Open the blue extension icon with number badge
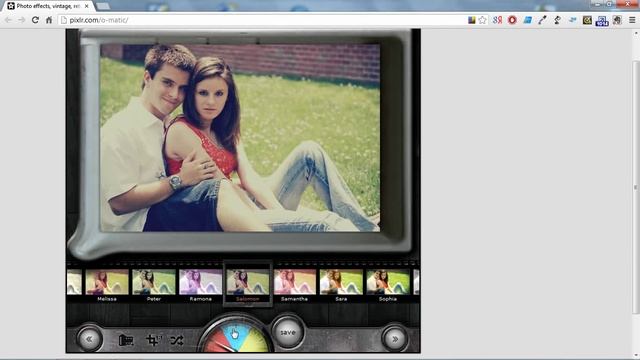This screenshot has height=360, width=640. (602, 20)
